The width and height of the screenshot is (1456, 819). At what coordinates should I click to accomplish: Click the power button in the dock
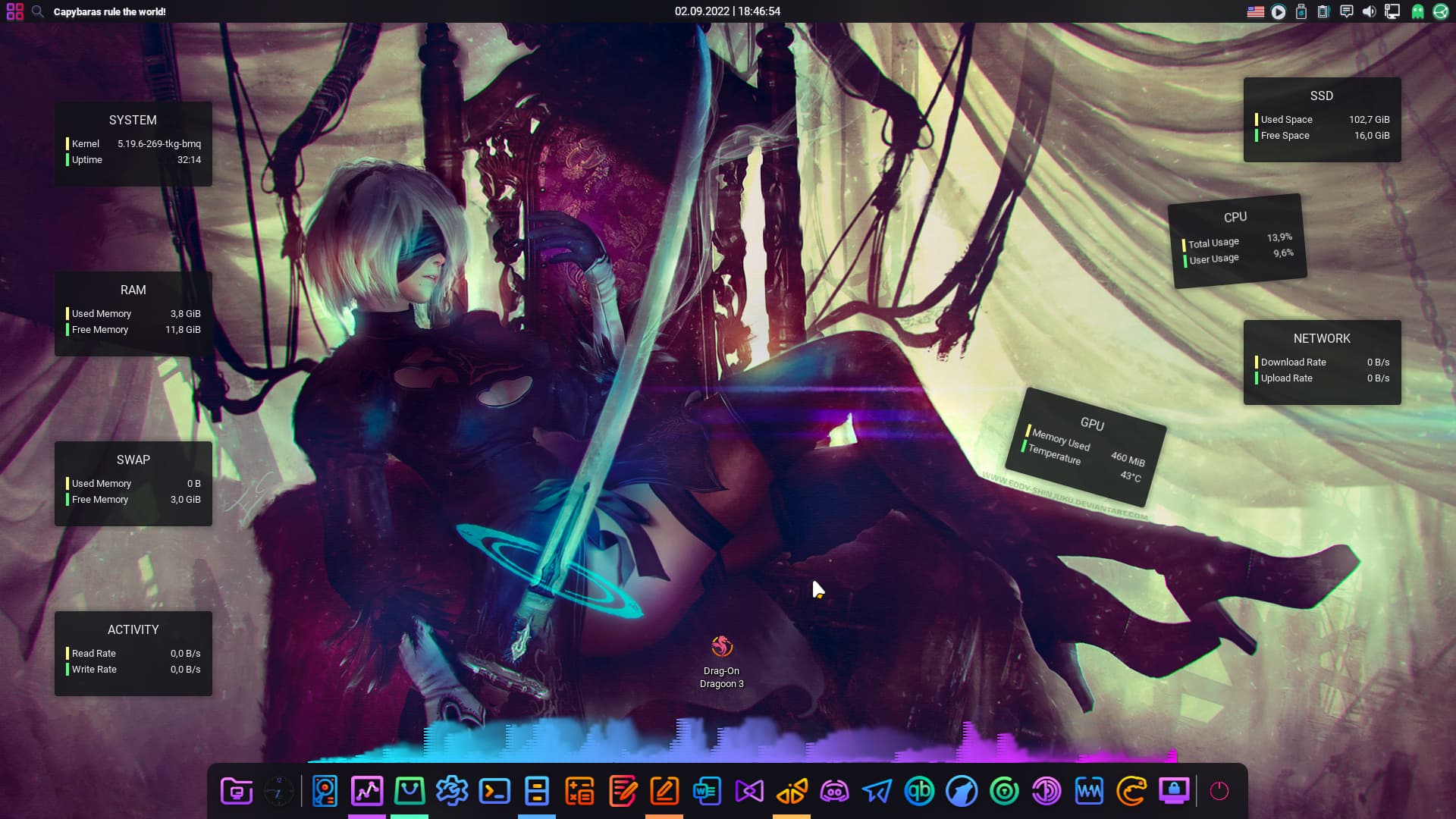coord(1219,791)
